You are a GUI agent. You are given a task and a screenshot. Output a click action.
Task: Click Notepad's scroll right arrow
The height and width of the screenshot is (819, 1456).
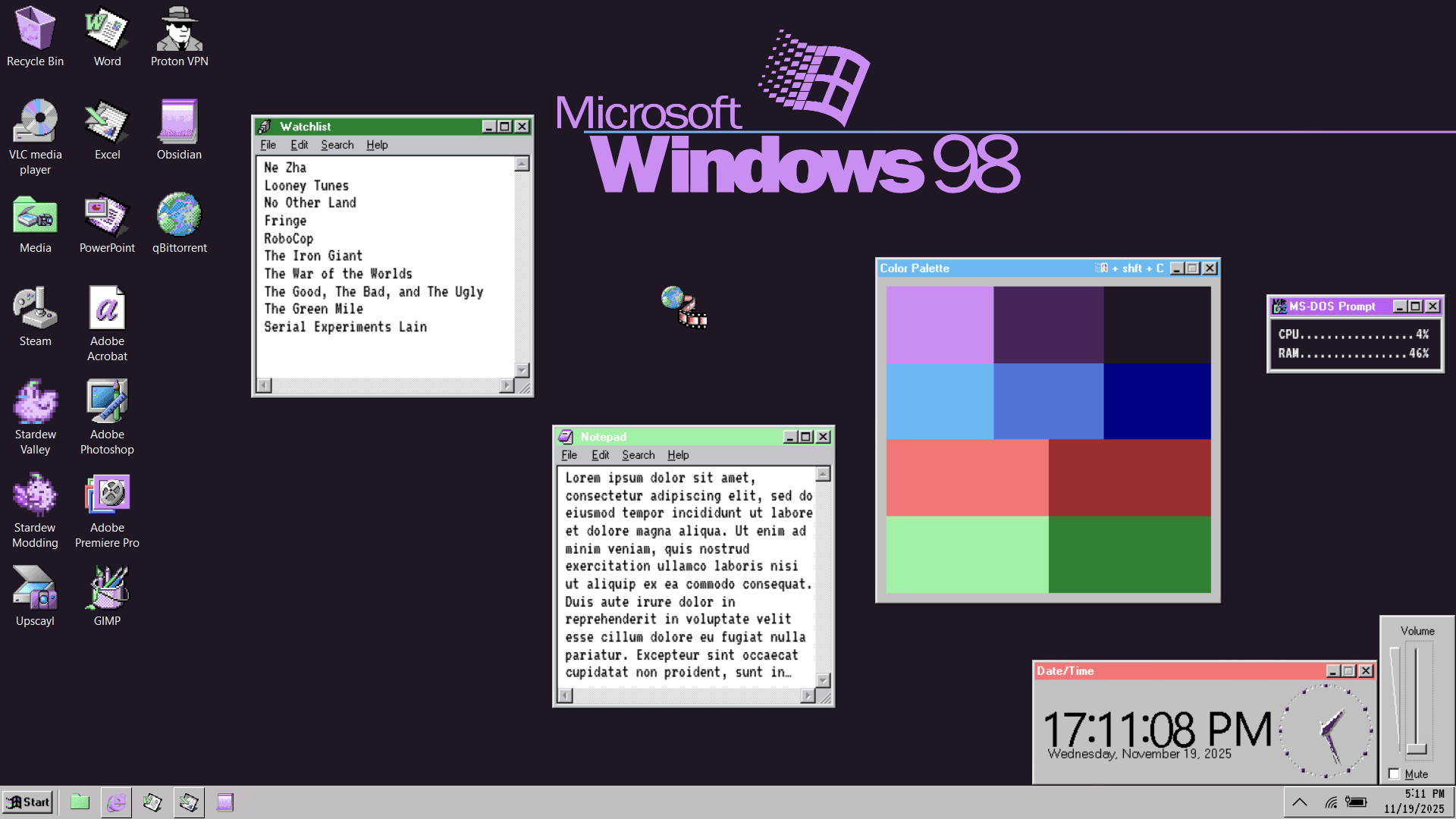pyautogui.click(x=808, y=695)
